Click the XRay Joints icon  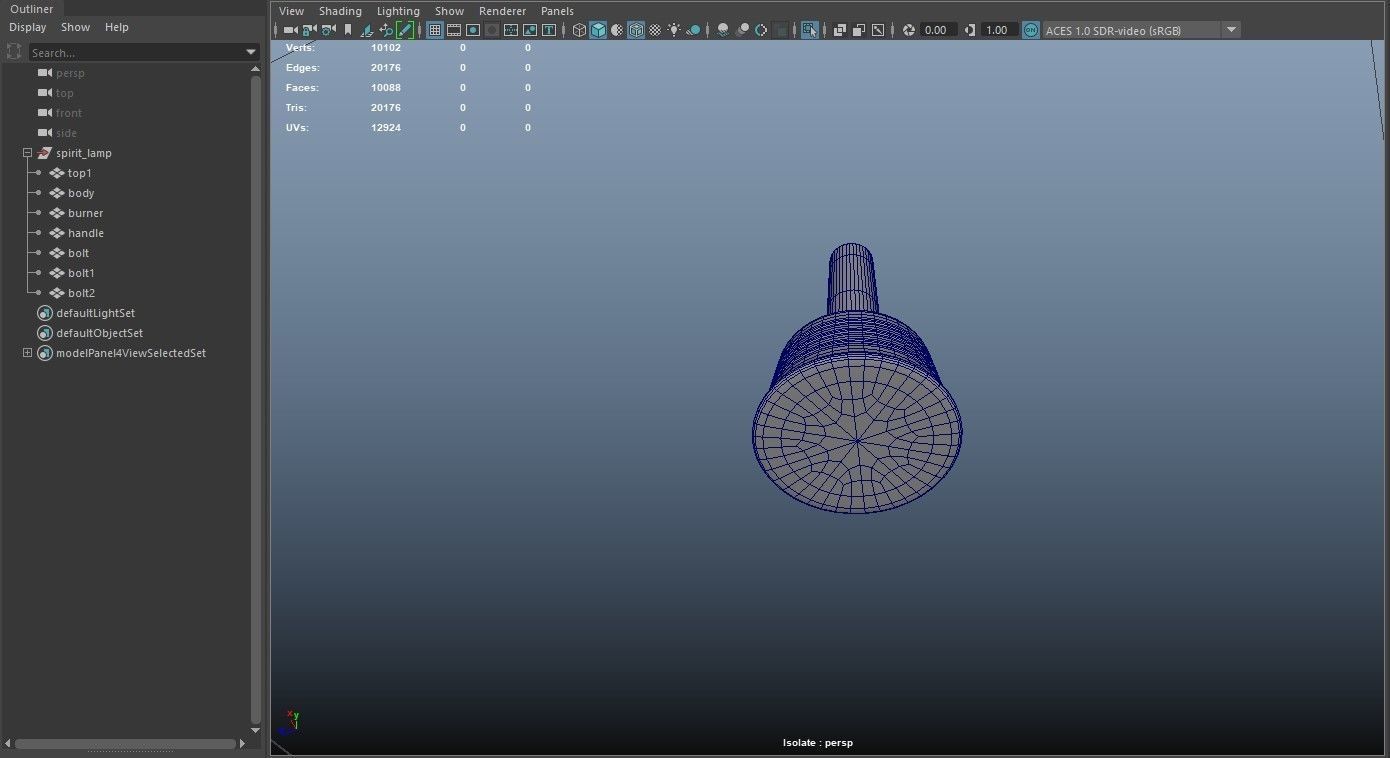tap(878, 30)
